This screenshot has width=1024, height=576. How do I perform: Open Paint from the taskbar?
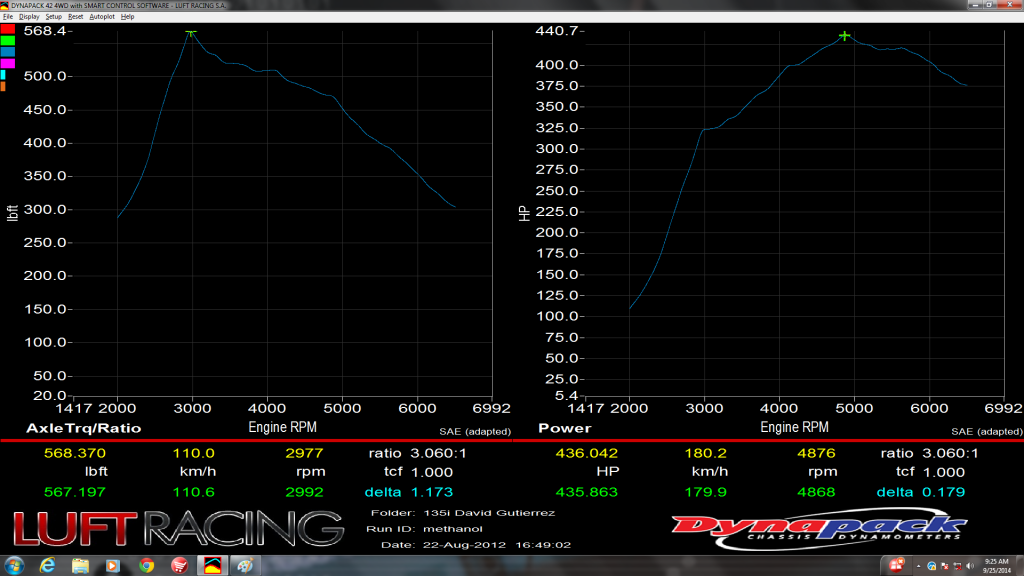click(244, 565)
